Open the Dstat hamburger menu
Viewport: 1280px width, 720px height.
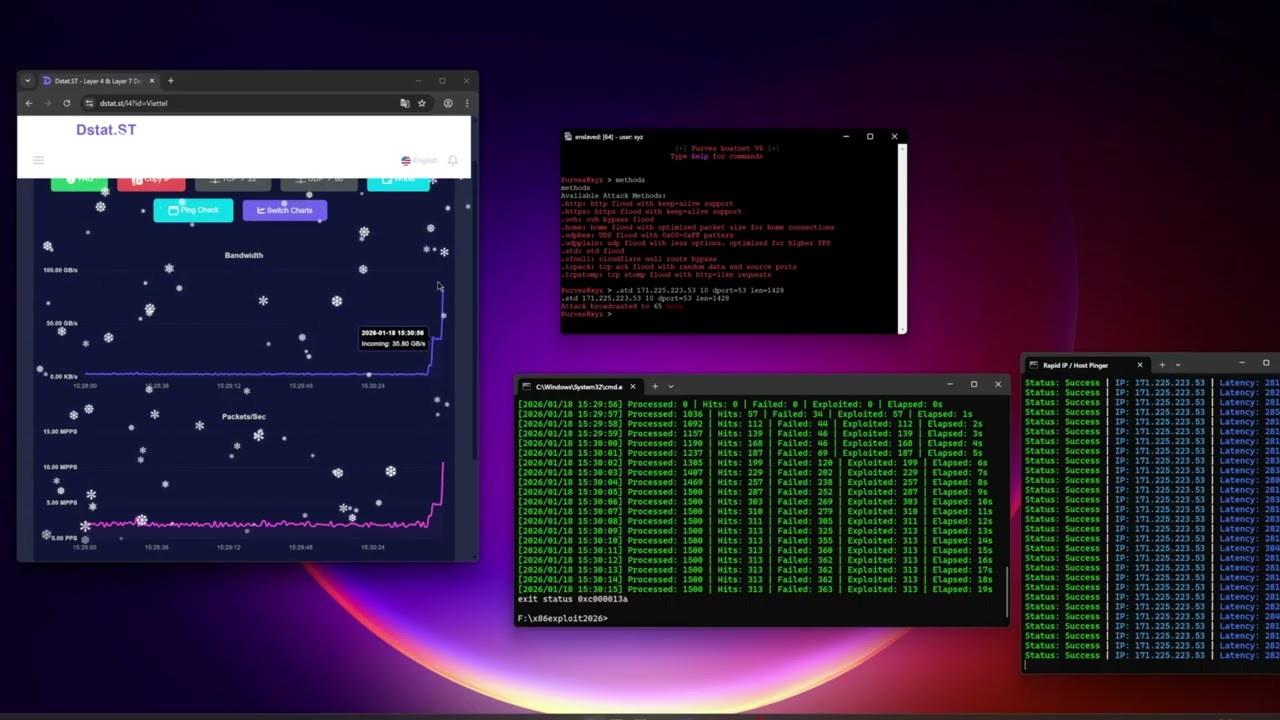(x=38, y=160)
